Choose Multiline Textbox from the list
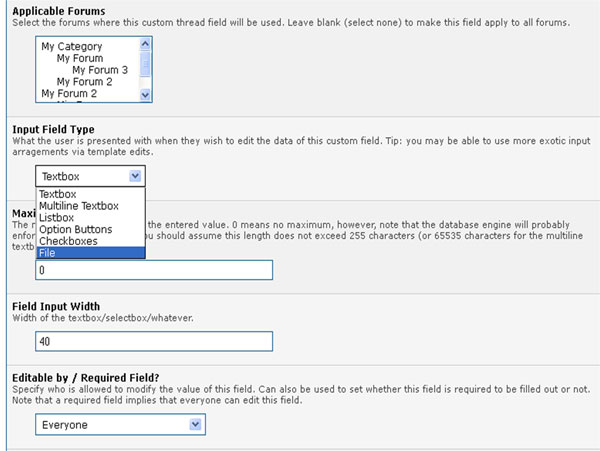The width and height of the screenshot is (600, 451). [79, 206]
